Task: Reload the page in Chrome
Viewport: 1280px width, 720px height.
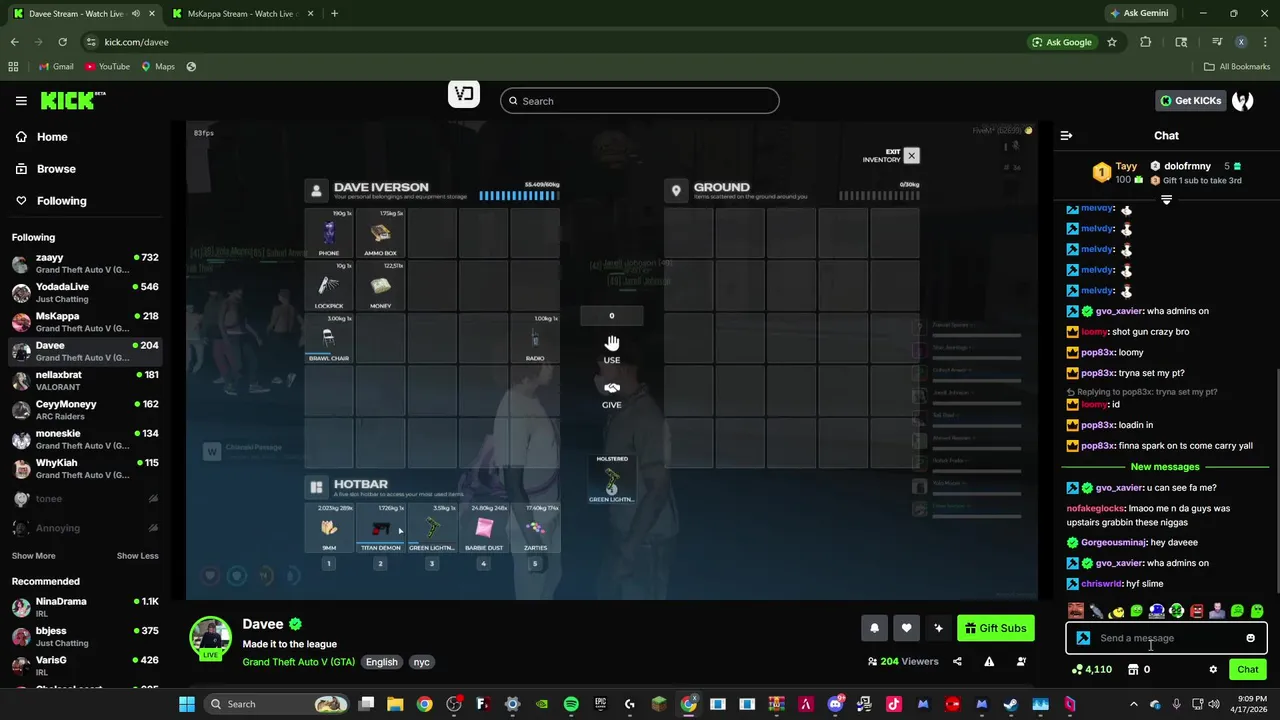Action: 62,42
